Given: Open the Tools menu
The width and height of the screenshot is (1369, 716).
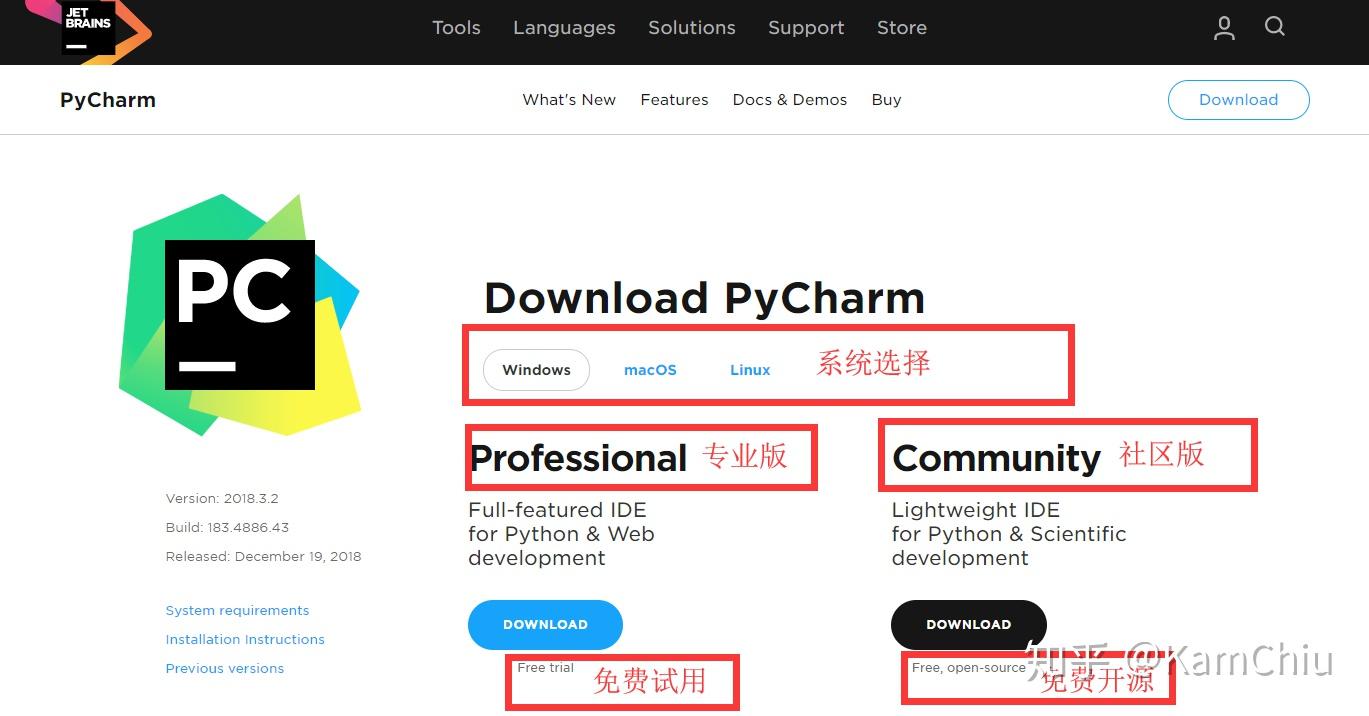Looking at the screenshot, I should pyautogui.click(x=456, y=28).
